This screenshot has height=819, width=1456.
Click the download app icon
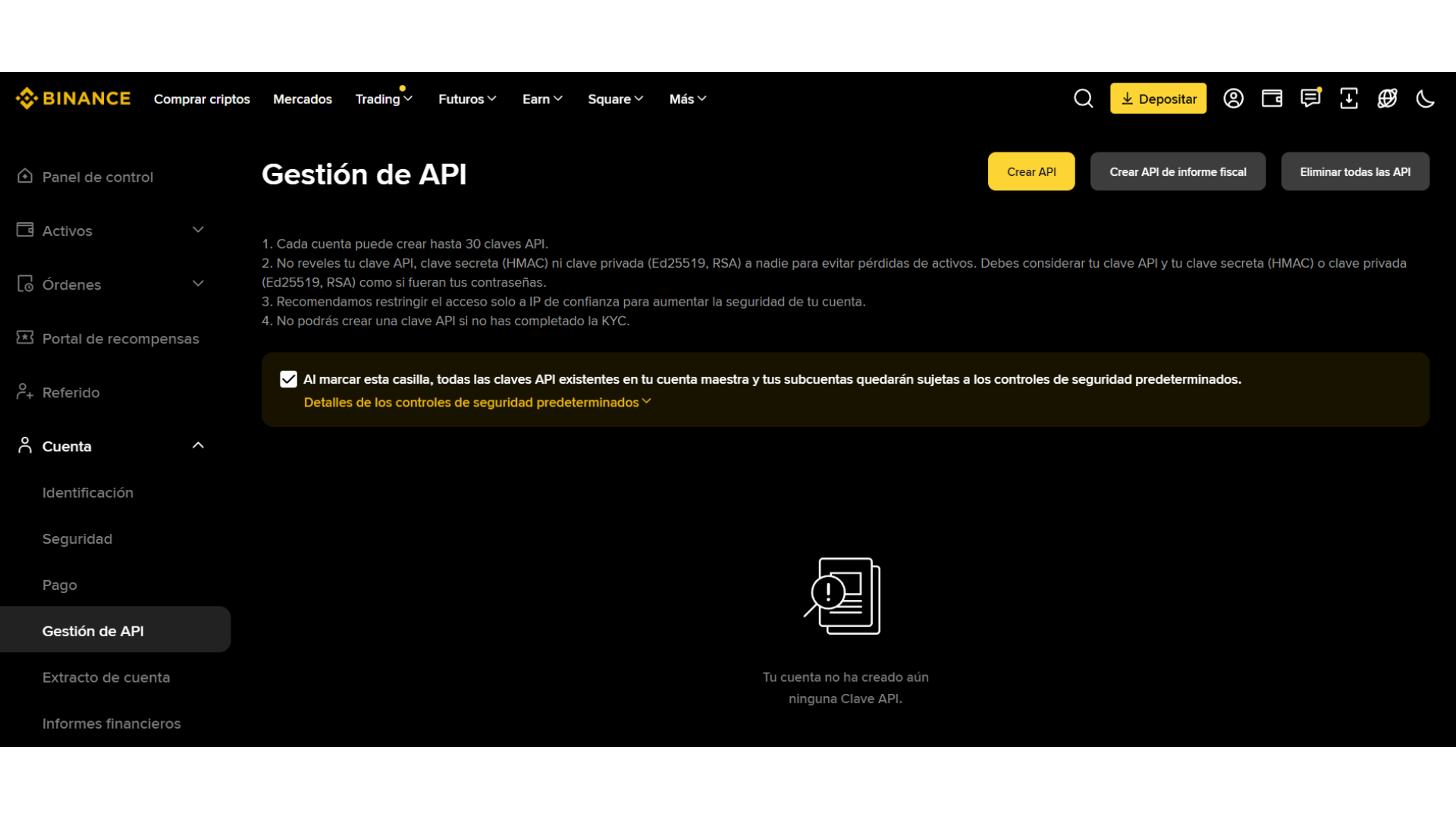pyautogui.click(x=1349, y=98)
